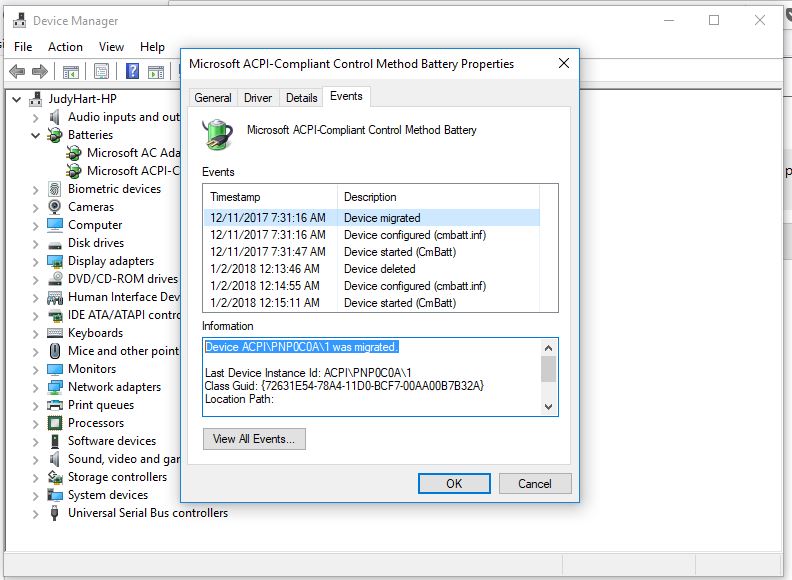Select the 1/2/2018 12:15:11 AM event
Viewport: 792px width, 580px height.
372,303
